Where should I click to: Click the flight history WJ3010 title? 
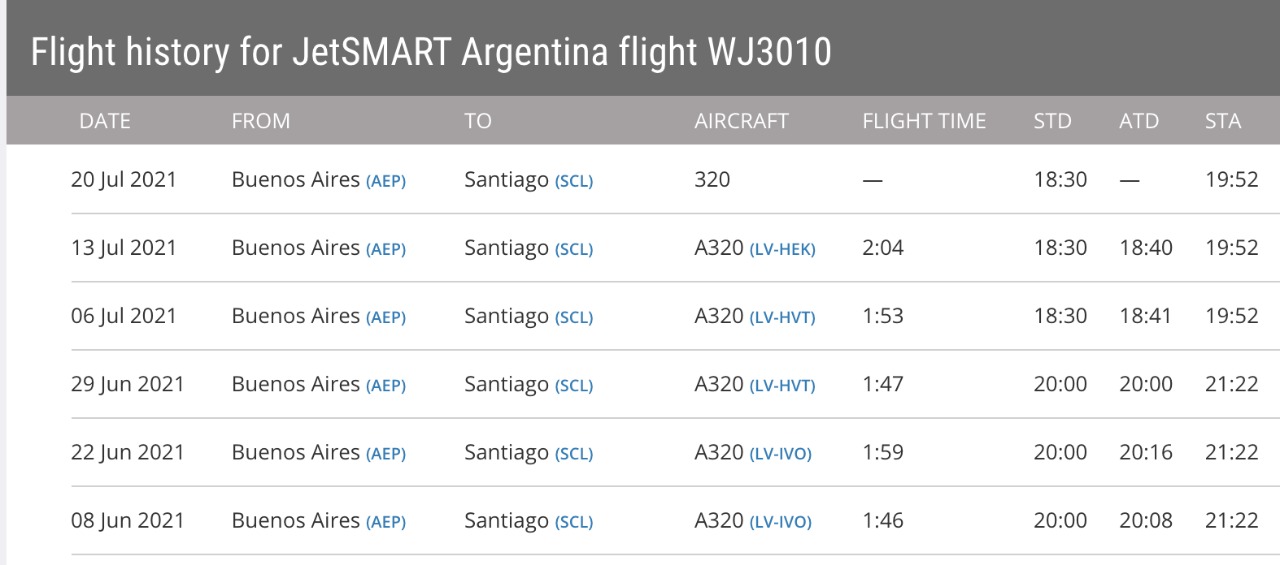[431, 52]
